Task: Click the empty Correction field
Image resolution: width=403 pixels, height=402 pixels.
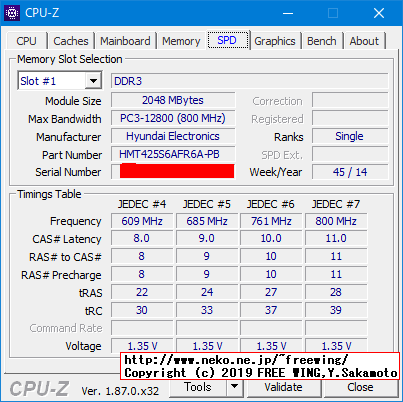Action: [350, 100]
